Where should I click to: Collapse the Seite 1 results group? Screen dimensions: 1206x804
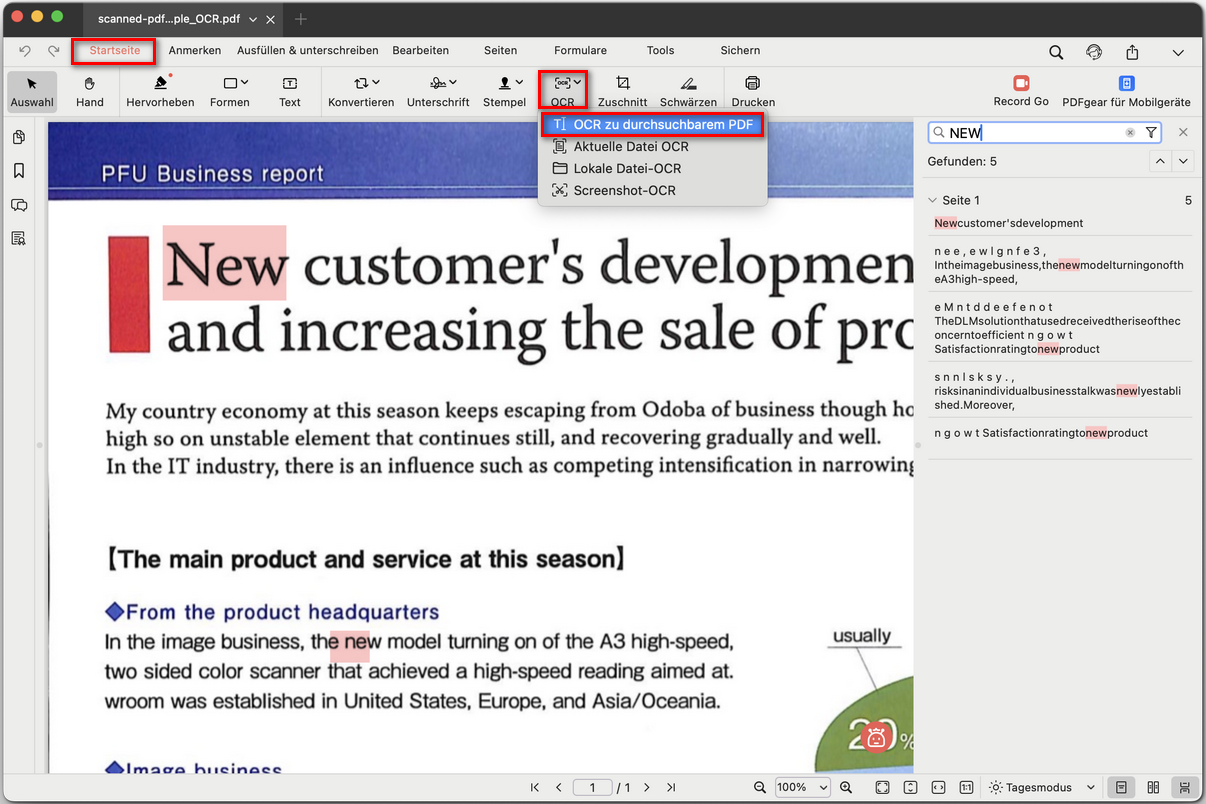point(933,201)
